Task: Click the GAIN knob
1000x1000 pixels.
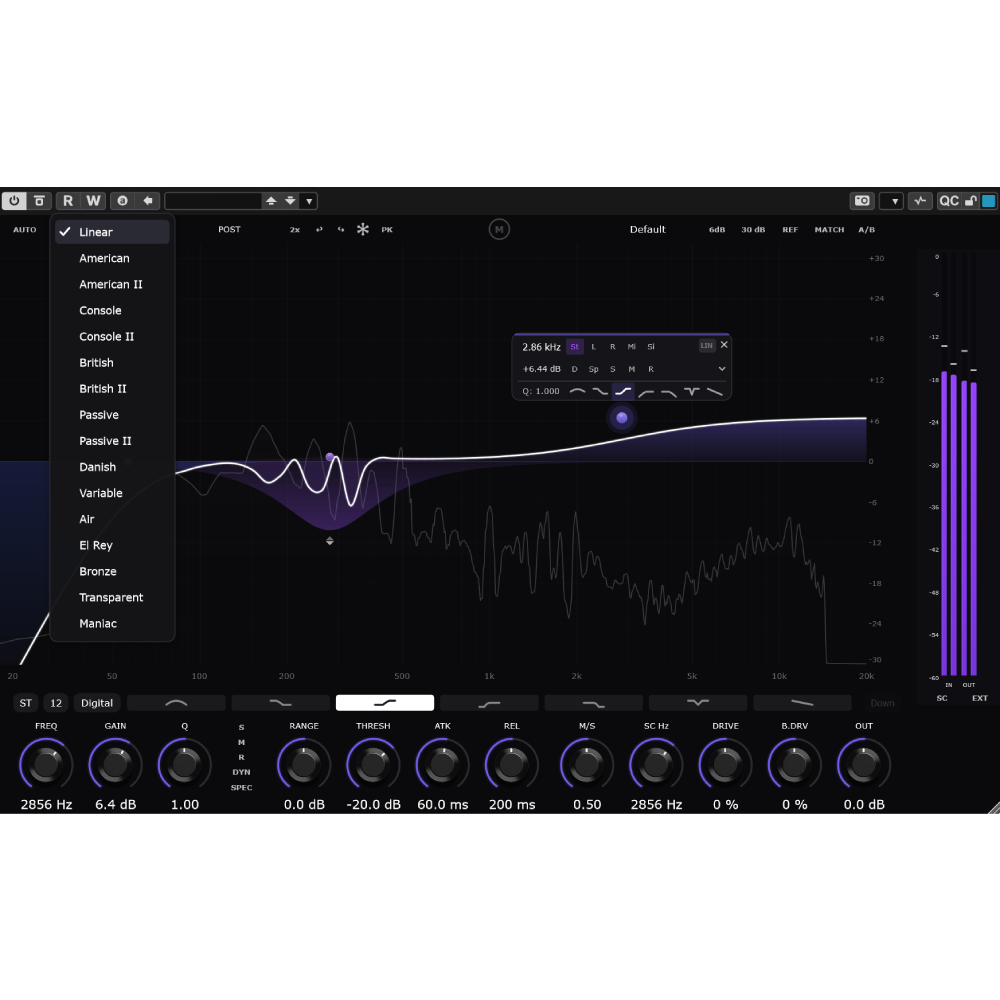Action: (x=115, y=765)
